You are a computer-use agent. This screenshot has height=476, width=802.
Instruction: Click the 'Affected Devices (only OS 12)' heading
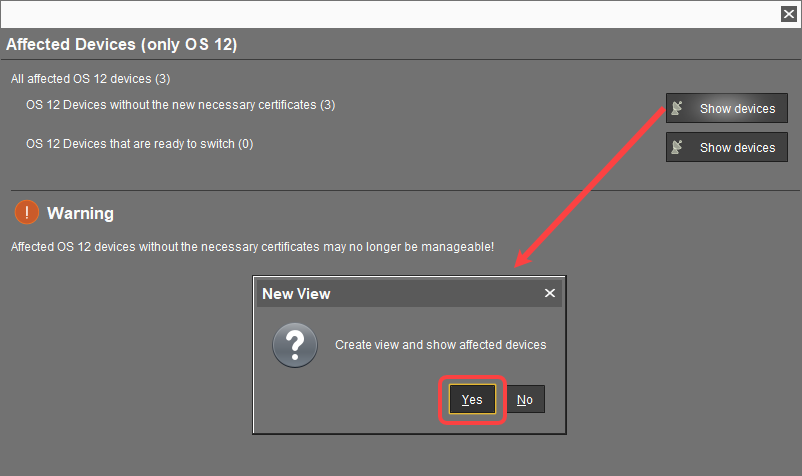click(121, 45)
